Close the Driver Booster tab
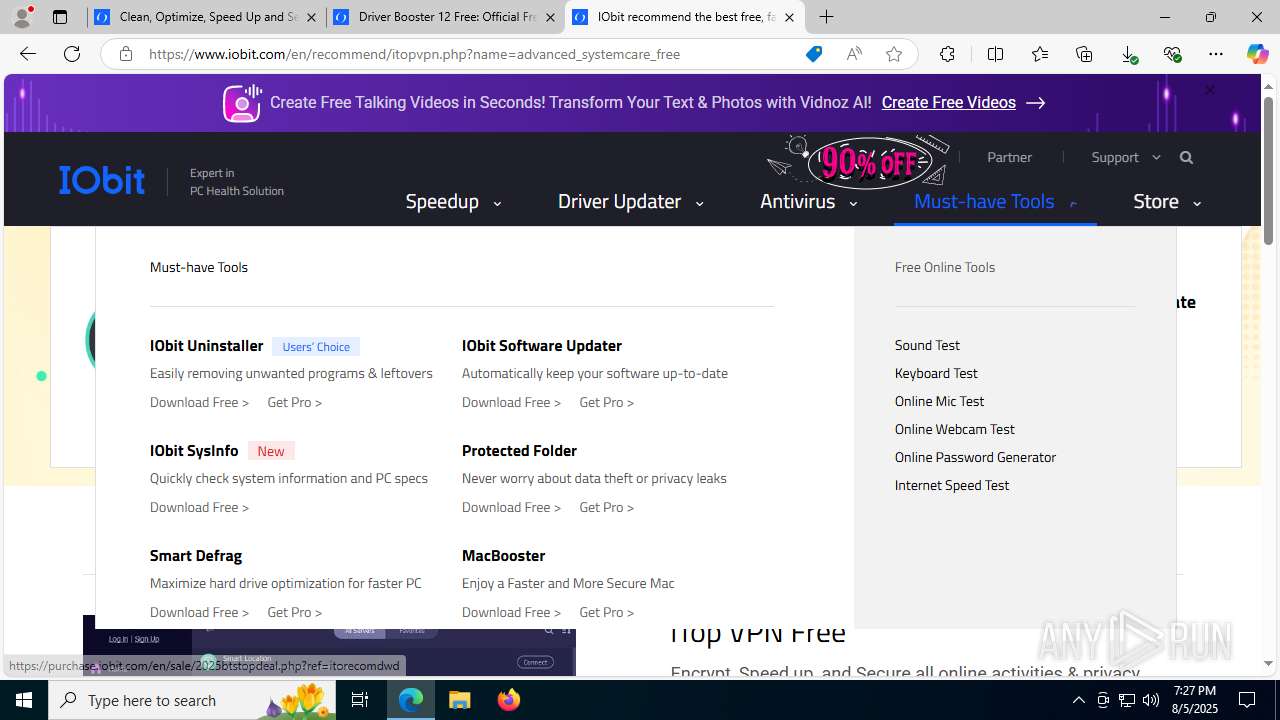1280x720 pixels. [550, 17]
